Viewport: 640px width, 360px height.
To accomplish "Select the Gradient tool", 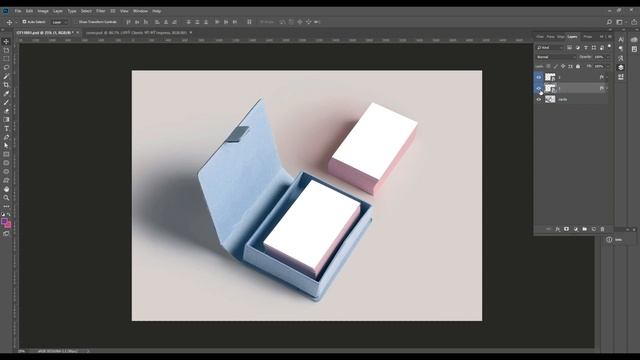I will click(6, 120).
